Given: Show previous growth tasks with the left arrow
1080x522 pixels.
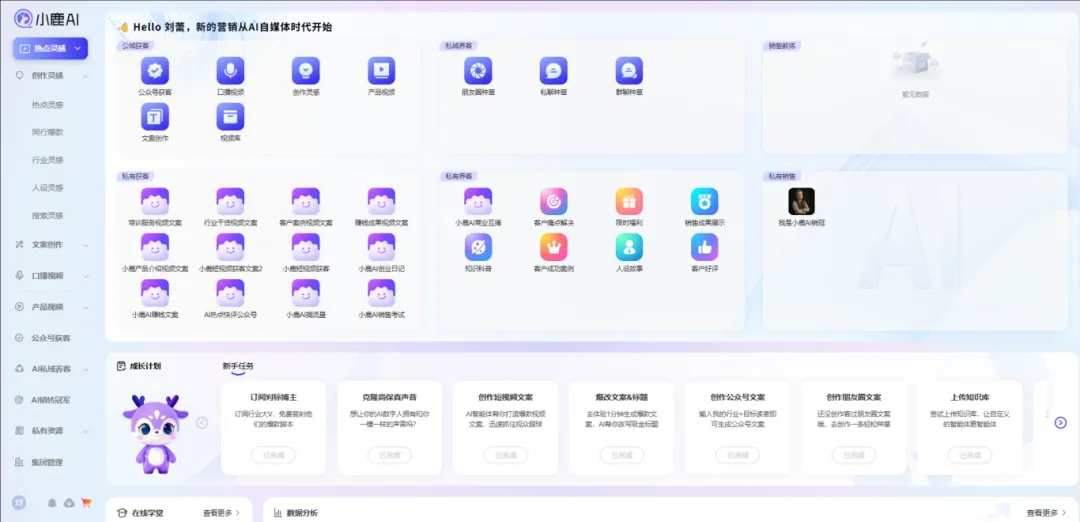Looking at the screenshot, I should pos(202,423).
